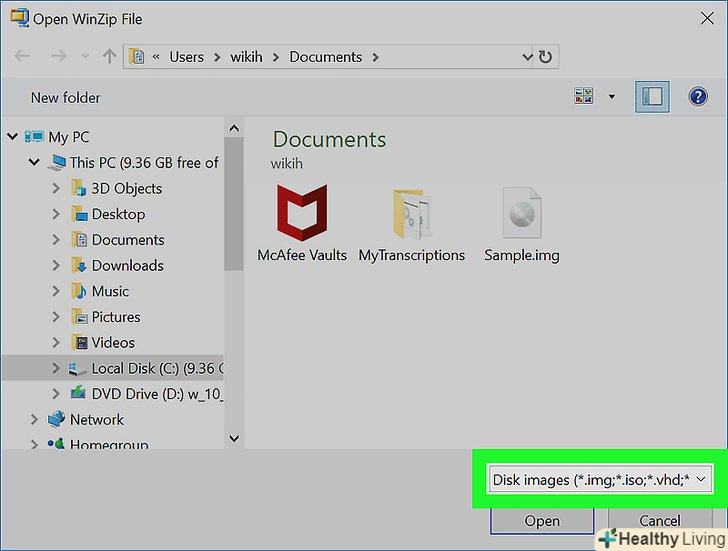Select Local Disk (C:) in sidebar
728x551 pixels.
pyautogui.click(x=150, y=368)
